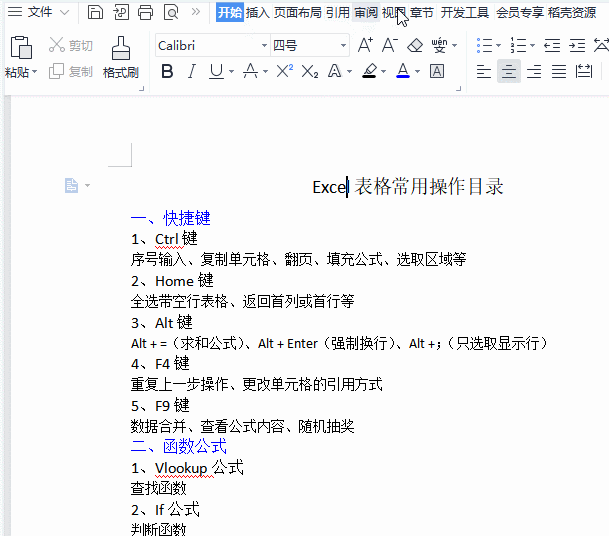Click the heading 二、函数公式
Viewport: 609px width, 536px height.
pos(179,446)
